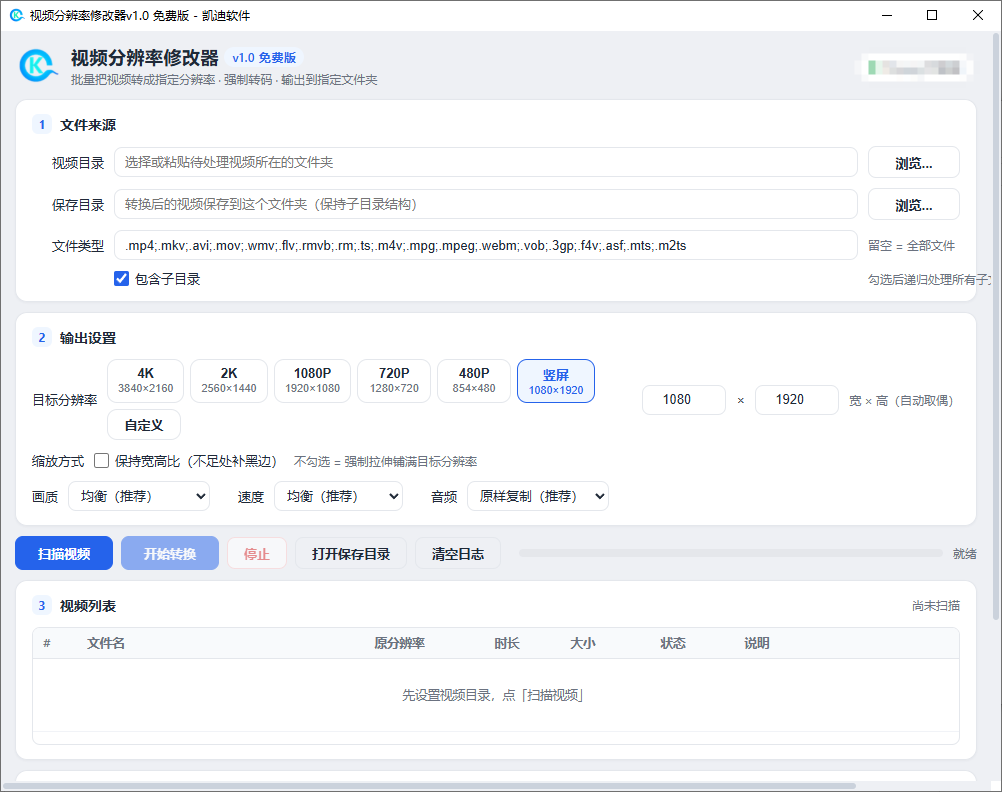
Task: Browse for the 保存目录 folder
Action: click(x=914, y=205)
